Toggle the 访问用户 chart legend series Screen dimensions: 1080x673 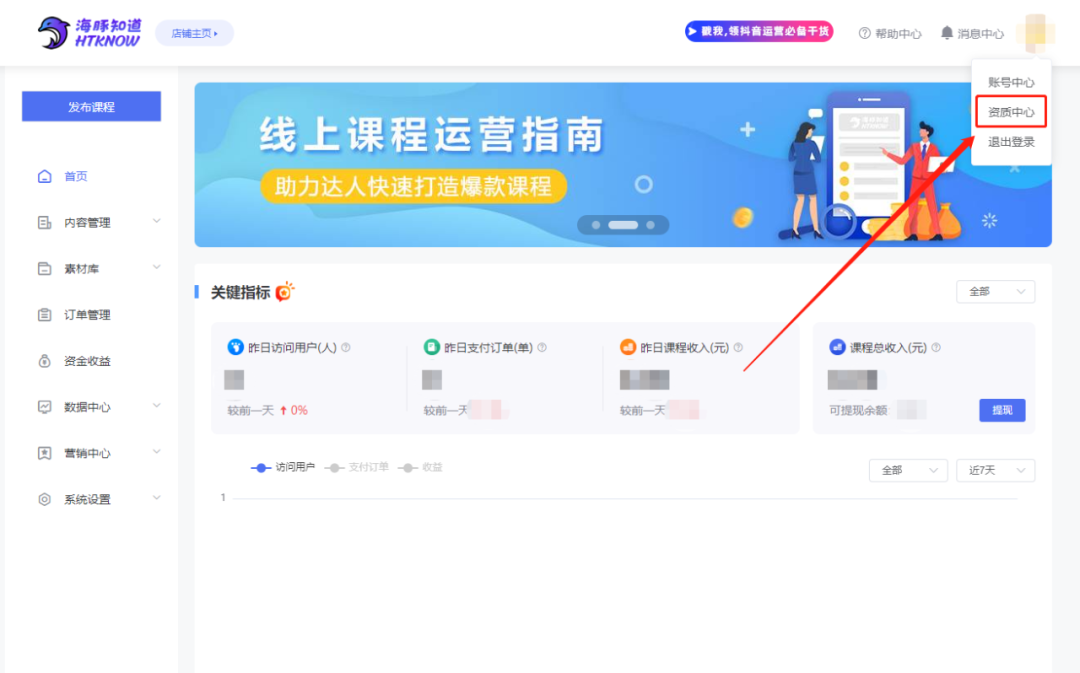click(283, 467)
